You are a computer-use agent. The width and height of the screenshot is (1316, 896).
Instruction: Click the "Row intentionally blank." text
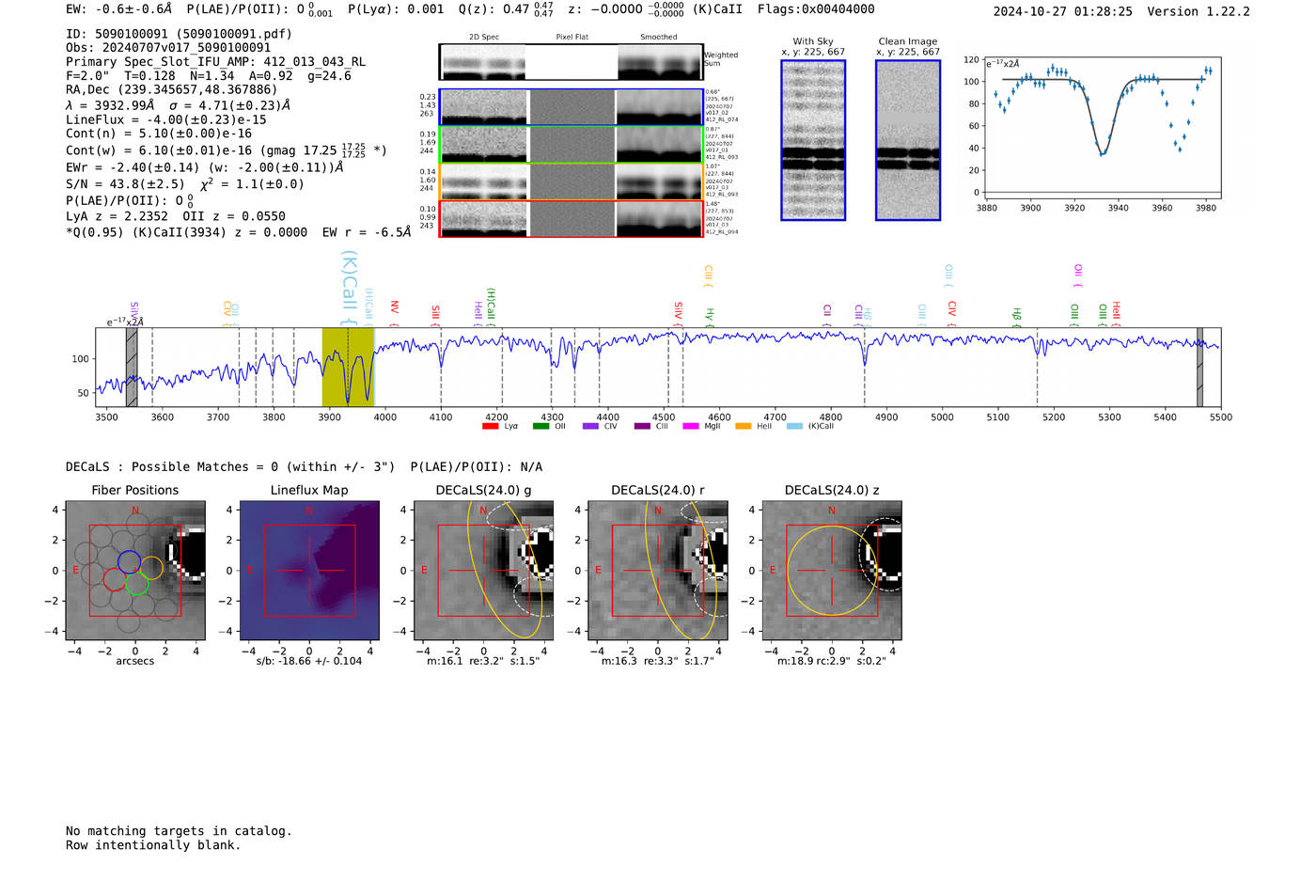point(153,845)
